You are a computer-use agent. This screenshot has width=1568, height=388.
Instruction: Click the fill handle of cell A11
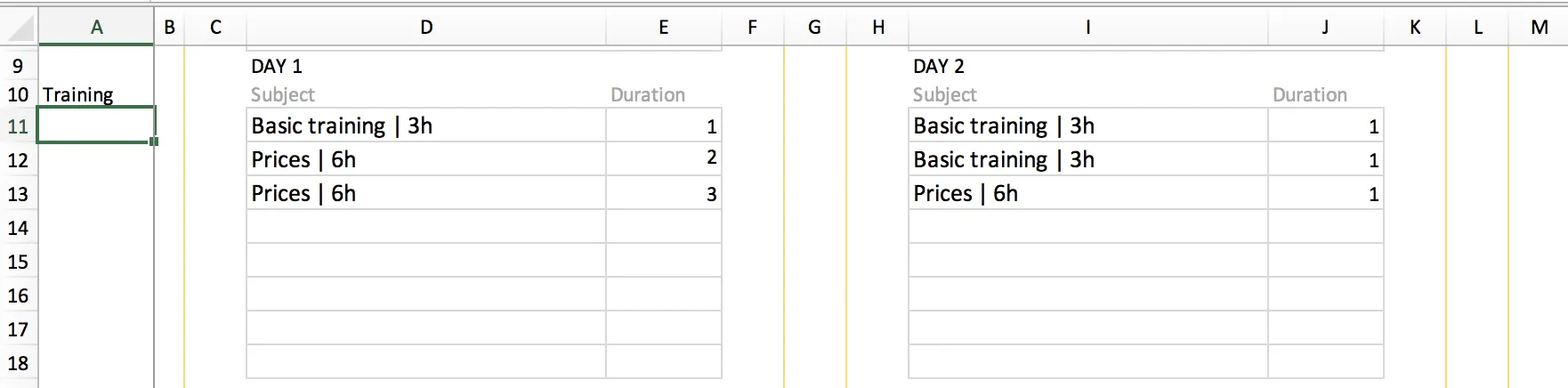point(155,141)
